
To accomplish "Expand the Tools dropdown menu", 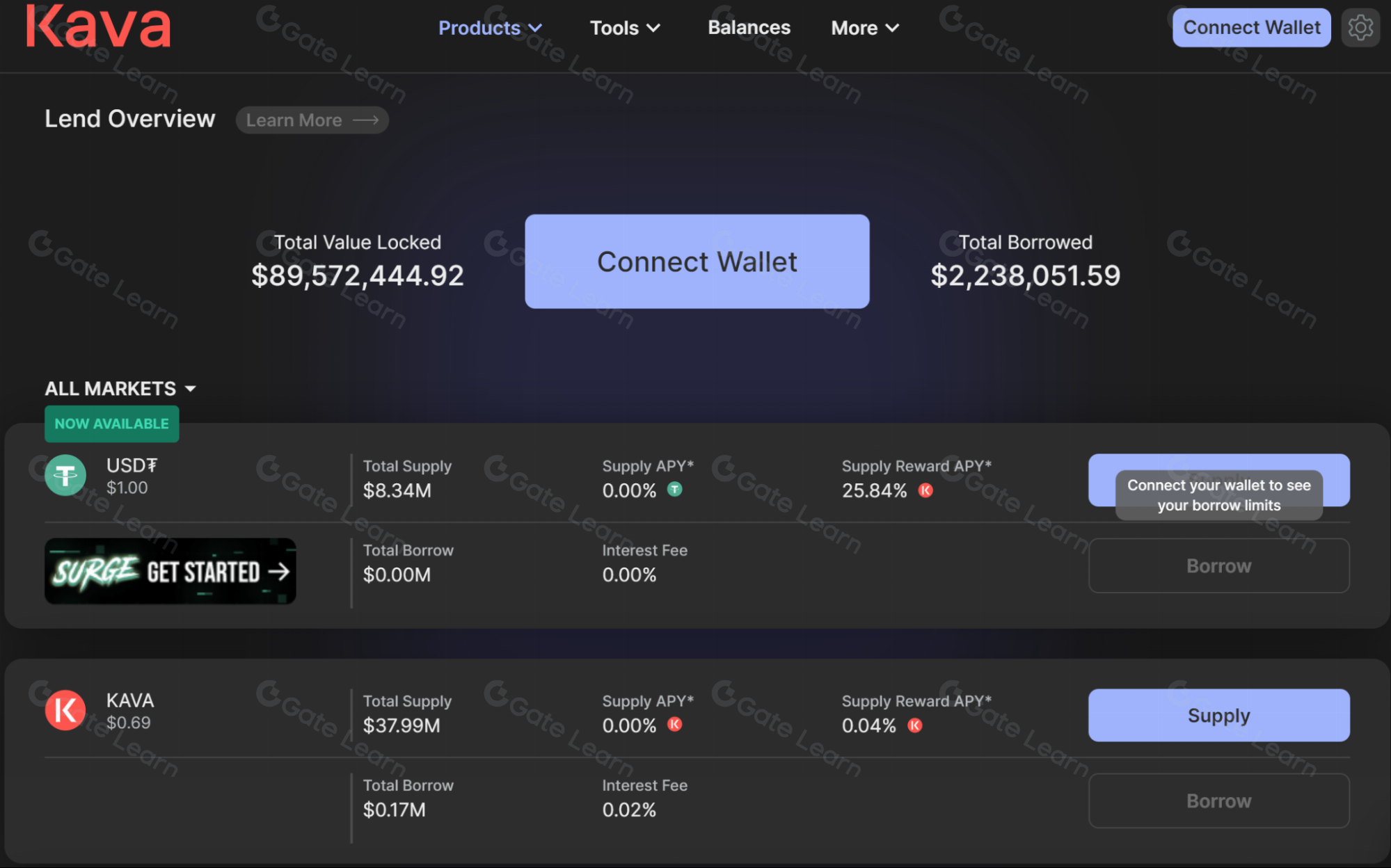I will tap(624, 28).
